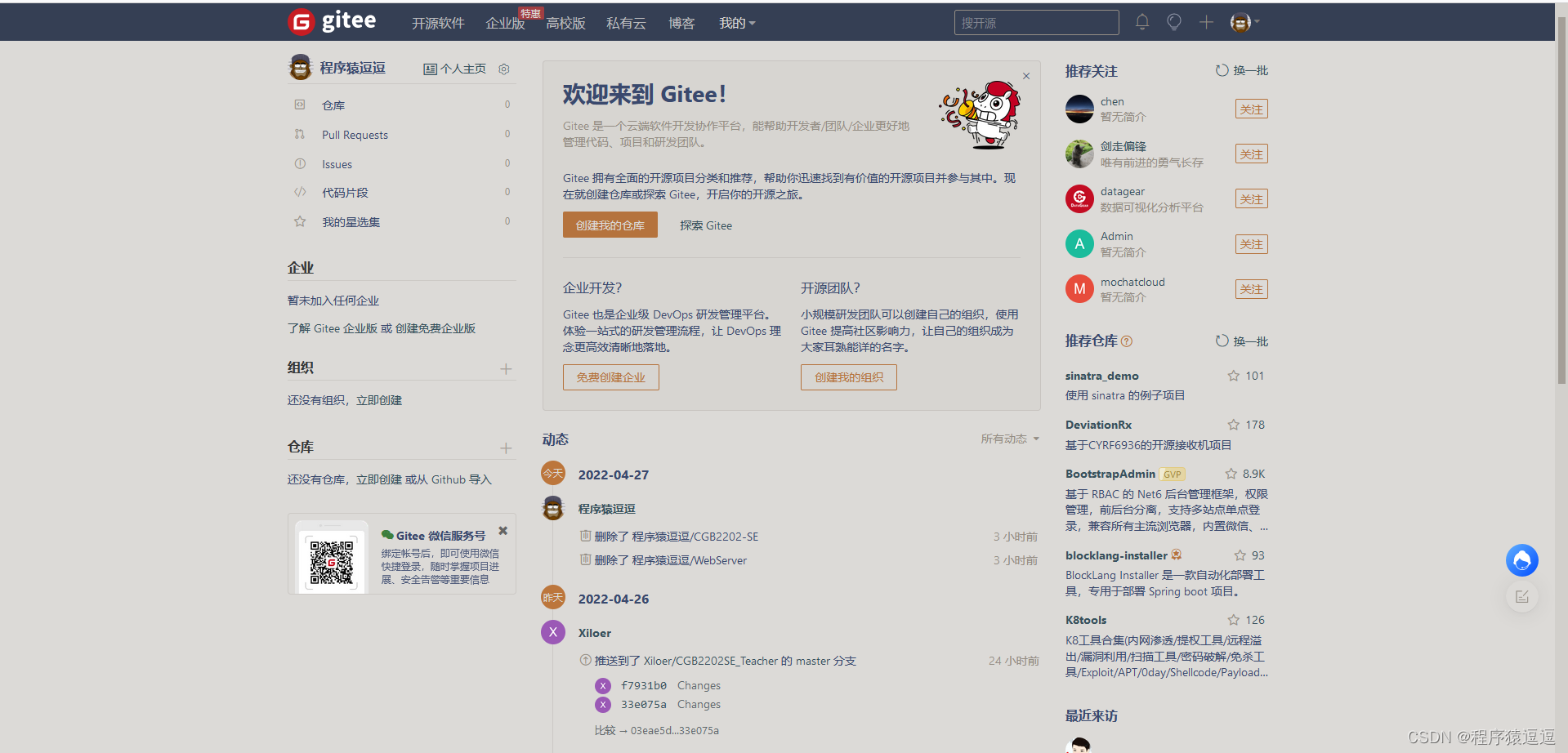Click the chen avatar image
1568x753 pixels.
tap(1079, 109)
